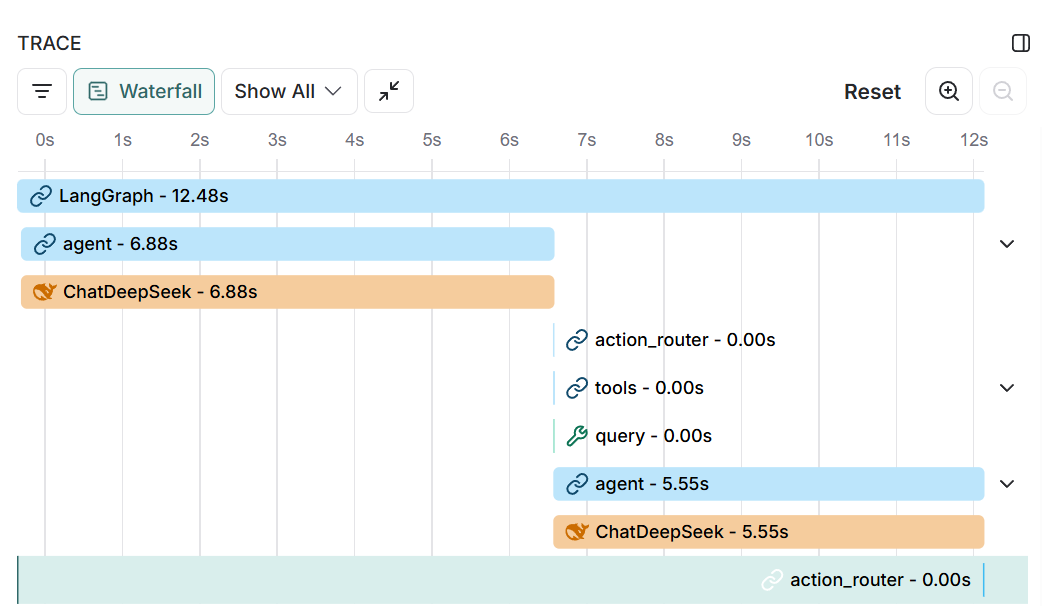Select the highlighted action_router row at bottom

click(522, 580)
